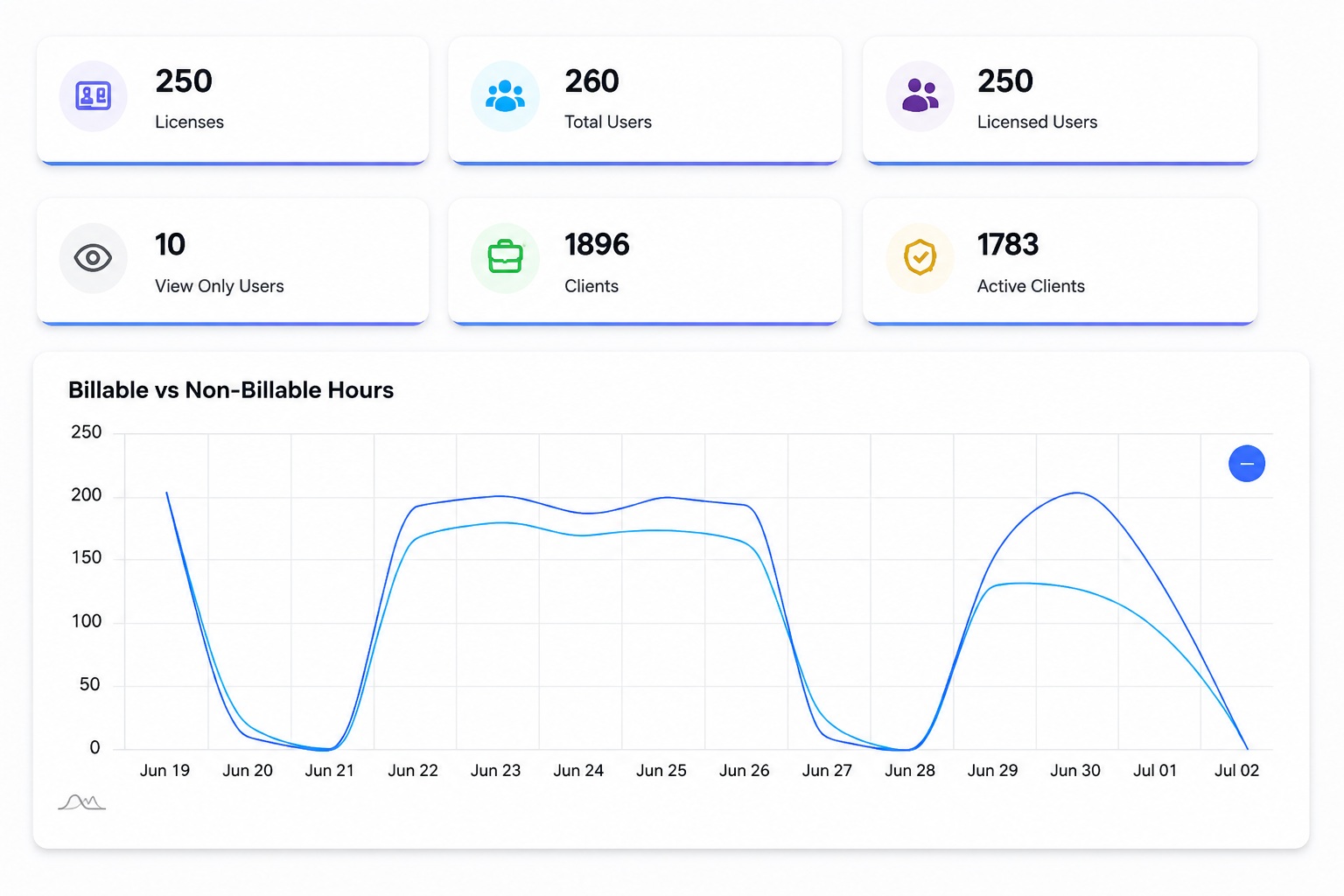
Task: Click the Total Users group icon
Action: coord(505,95)
